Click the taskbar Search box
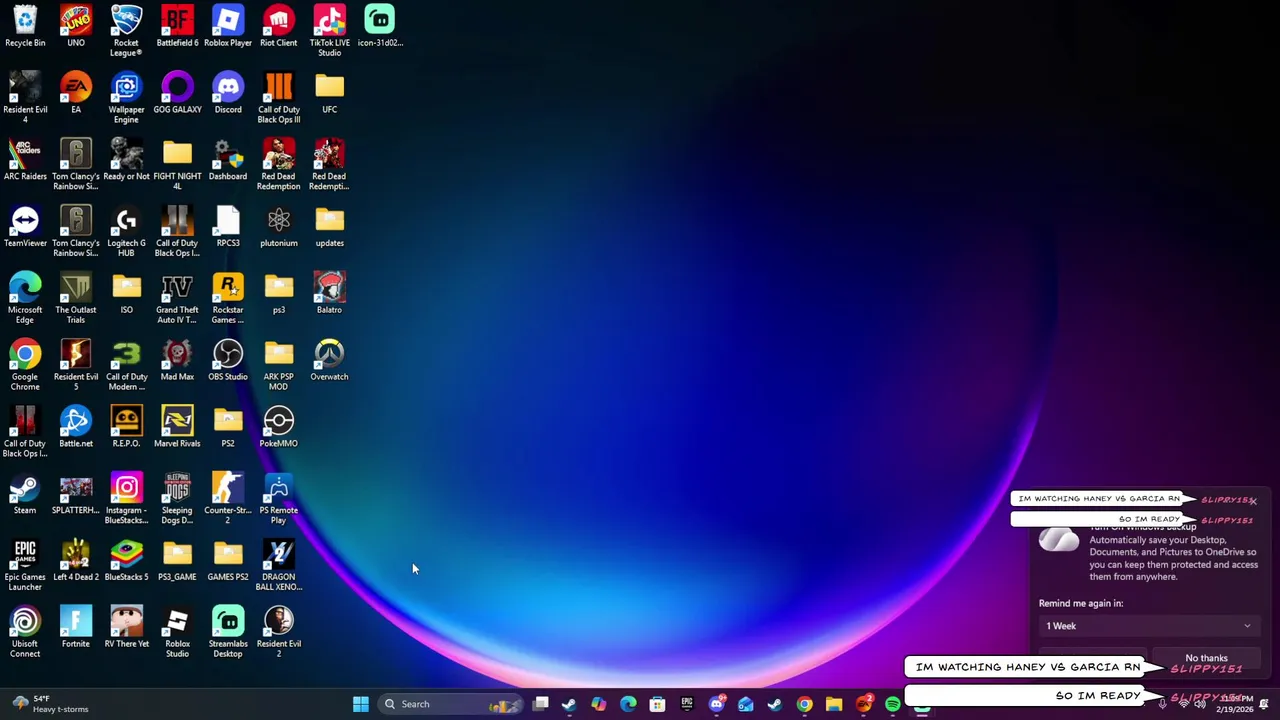 450,704
